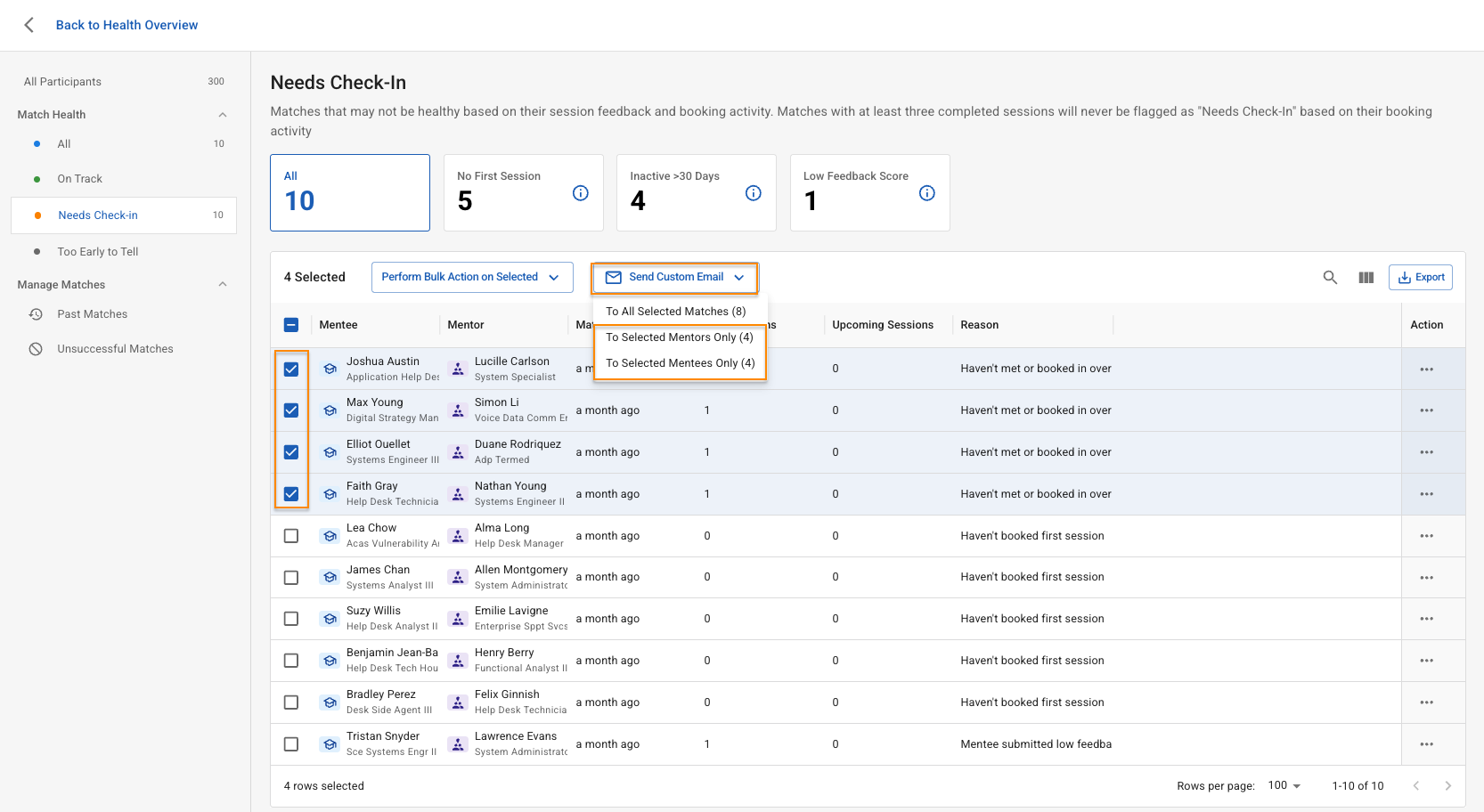Open Past Matches in sidebar

(93, 314)
